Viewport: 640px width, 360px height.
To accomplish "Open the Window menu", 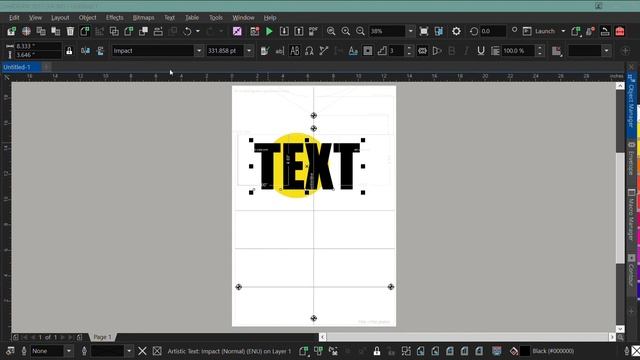I will tap(243, 18).
